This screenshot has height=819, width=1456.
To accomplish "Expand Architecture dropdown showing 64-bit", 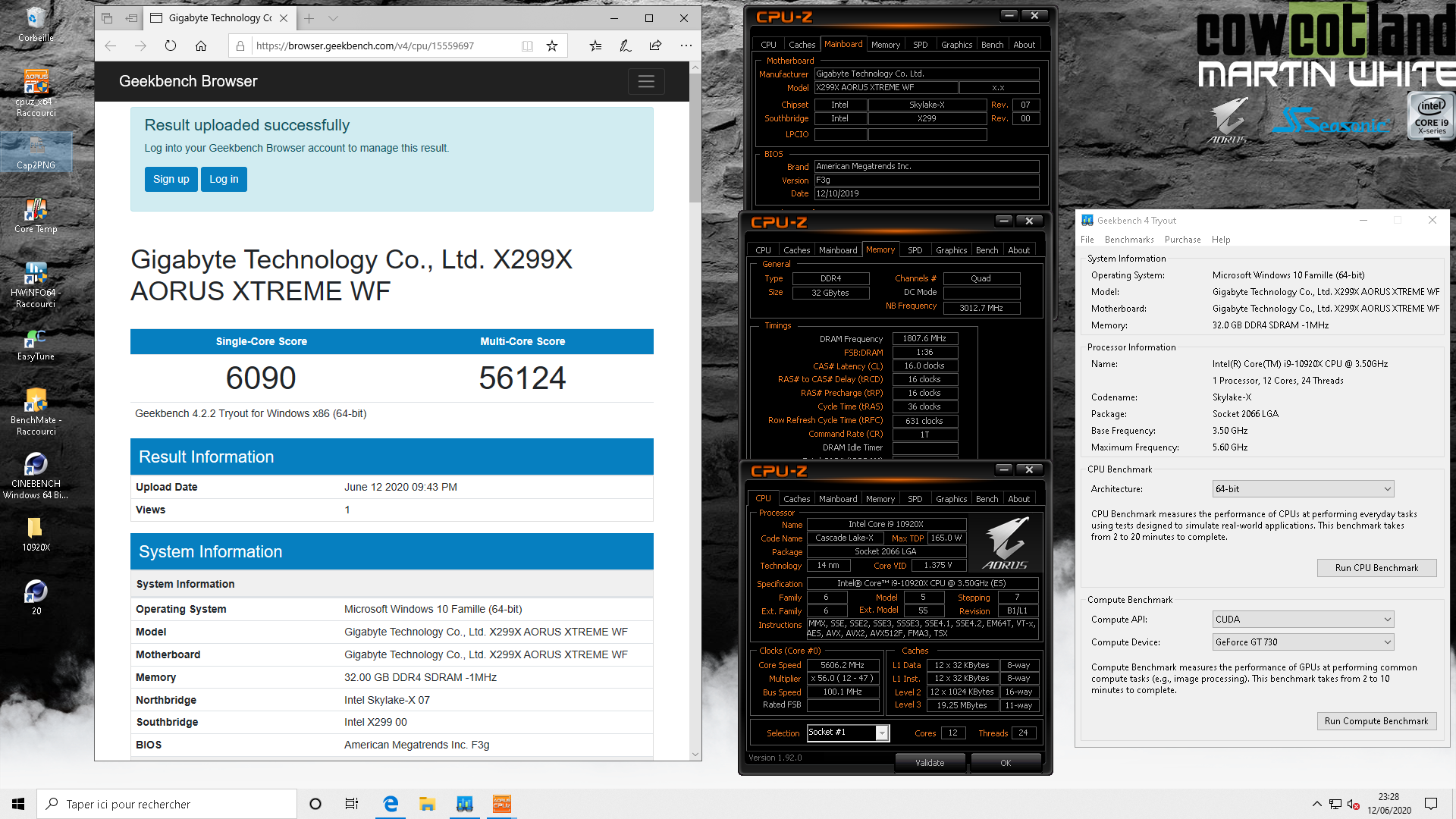I will 1303,489.
